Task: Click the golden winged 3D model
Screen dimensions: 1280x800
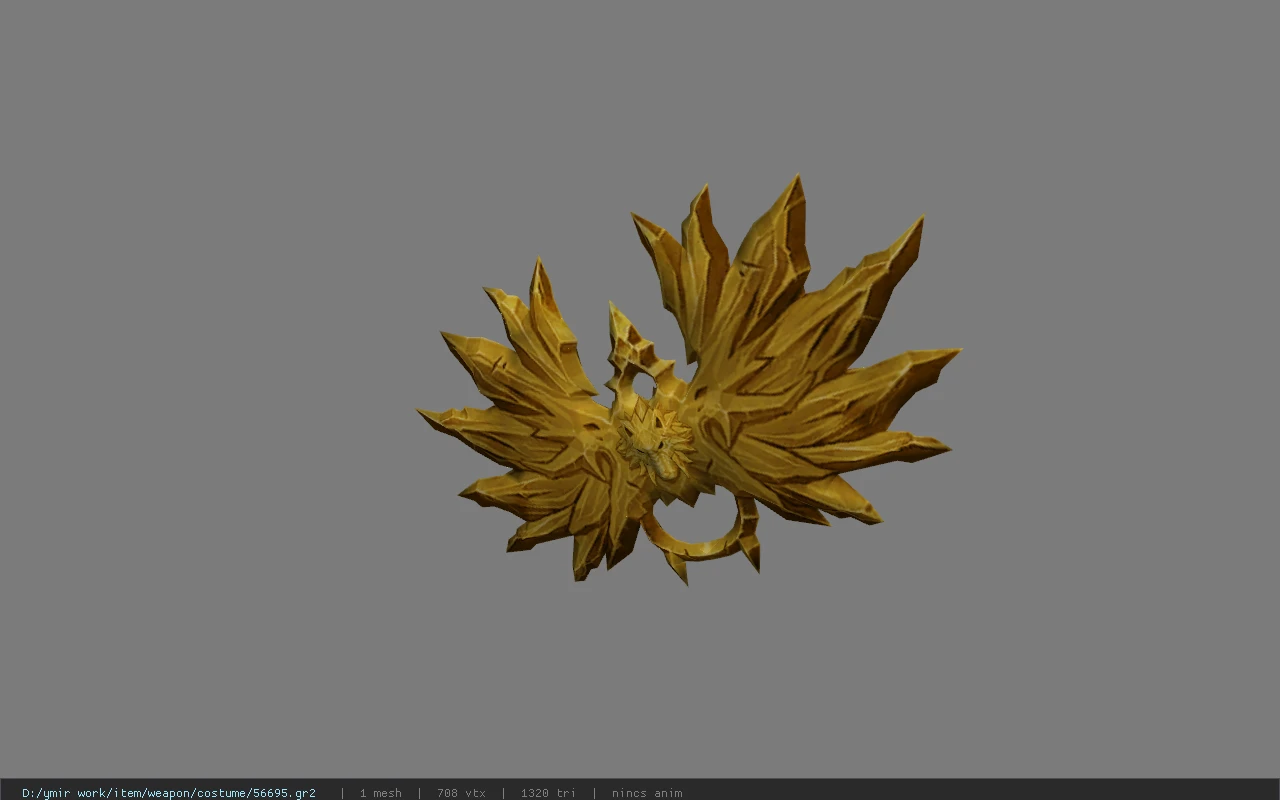Action: (x=689, y=381)
